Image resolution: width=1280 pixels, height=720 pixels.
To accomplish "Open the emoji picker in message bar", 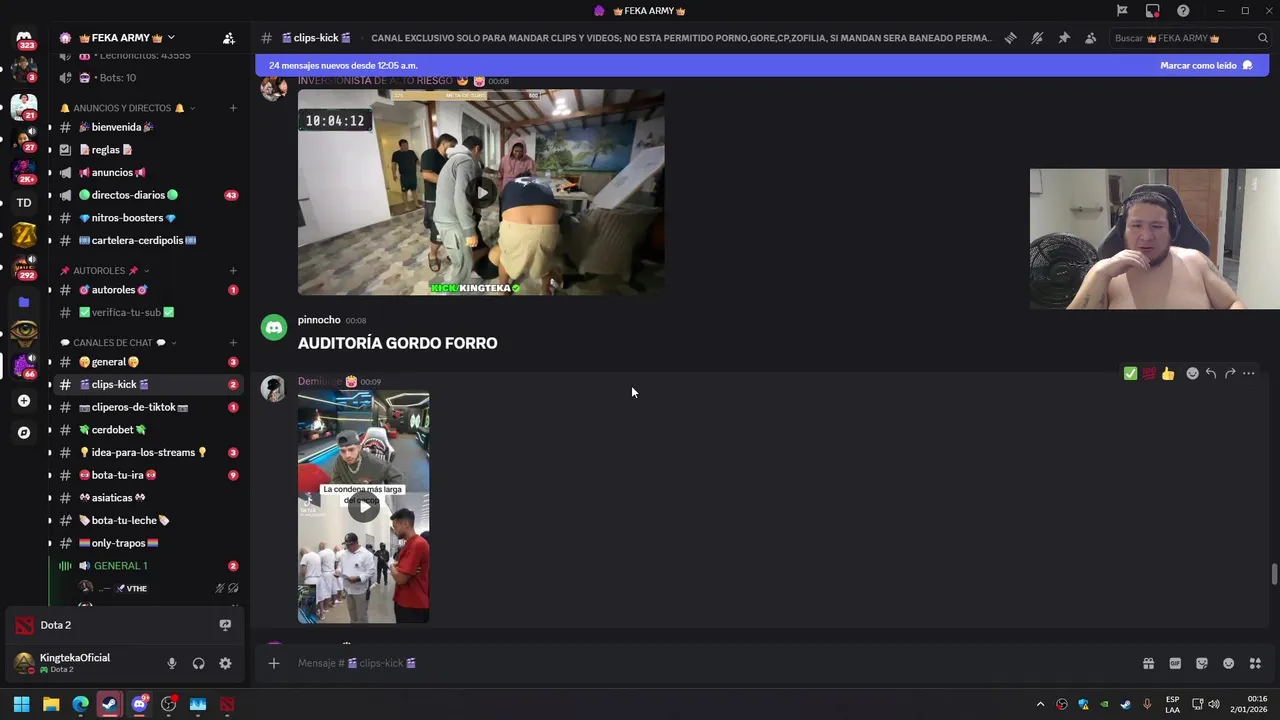I will tap(1229, 663).
